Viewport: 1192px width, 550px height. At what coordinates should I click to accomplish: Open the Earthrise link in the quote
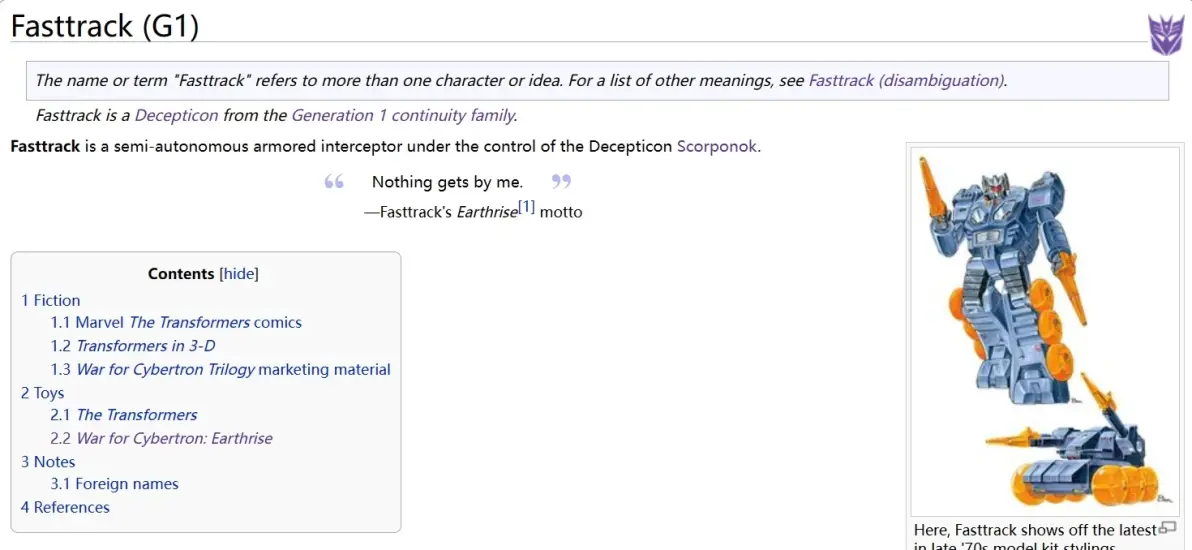point(487,212)
